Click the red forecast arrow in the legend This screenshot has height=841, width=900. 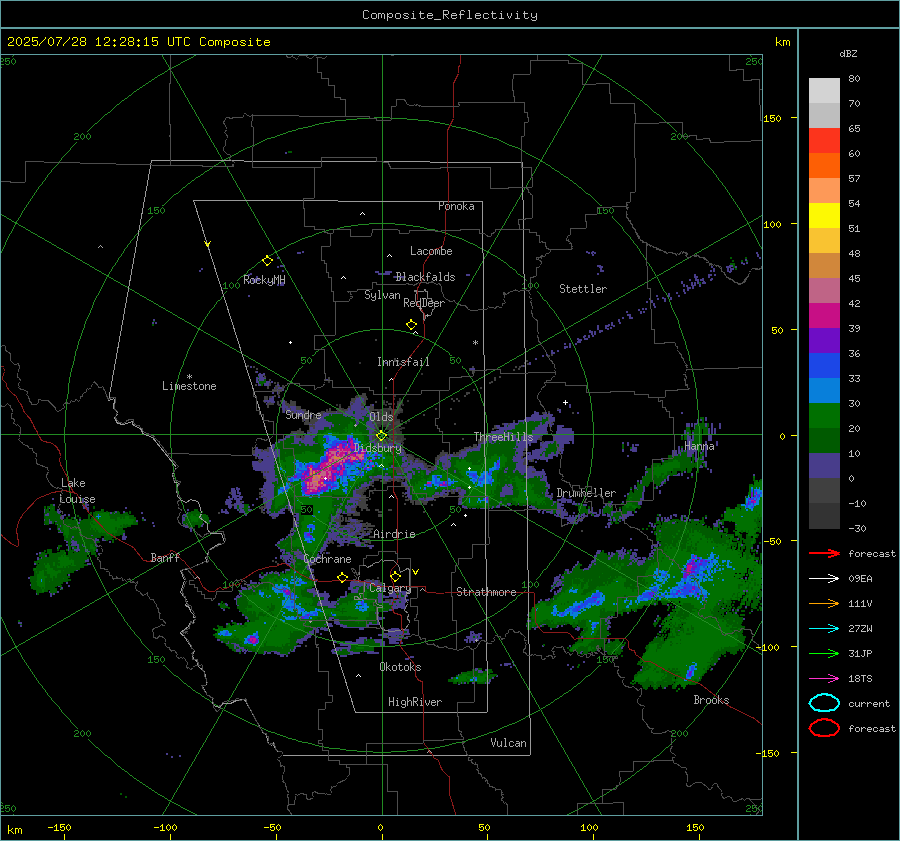(824, 553)
